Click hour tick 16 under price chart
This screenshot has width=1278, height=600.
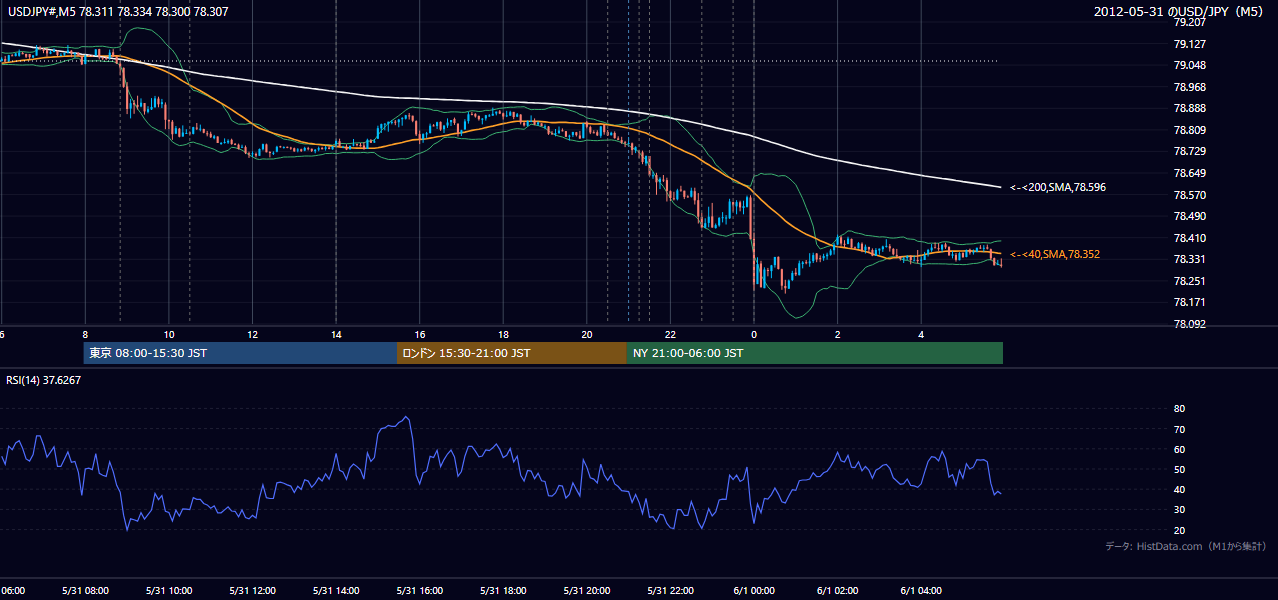click(x=420, y=335)
